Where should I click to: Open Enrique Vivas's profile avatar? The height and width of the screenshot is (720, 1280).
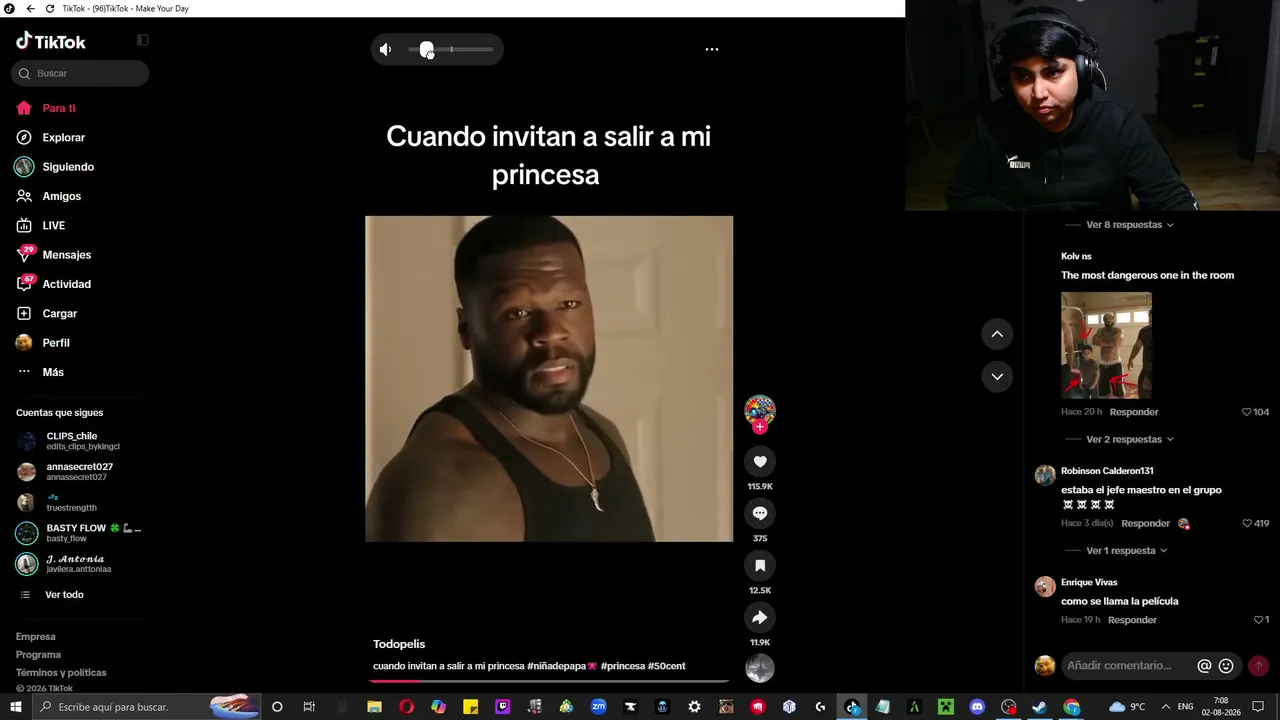click(1045, 587)
